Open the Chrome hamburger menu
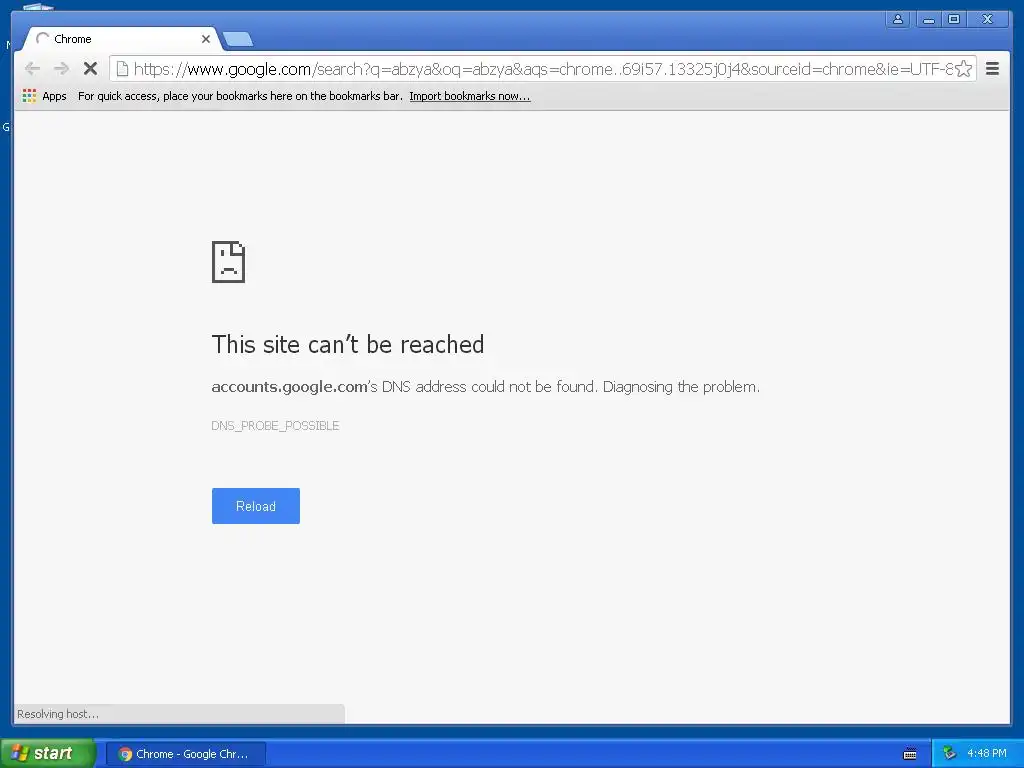1024x768 pixels. click(x=992, y=69)
